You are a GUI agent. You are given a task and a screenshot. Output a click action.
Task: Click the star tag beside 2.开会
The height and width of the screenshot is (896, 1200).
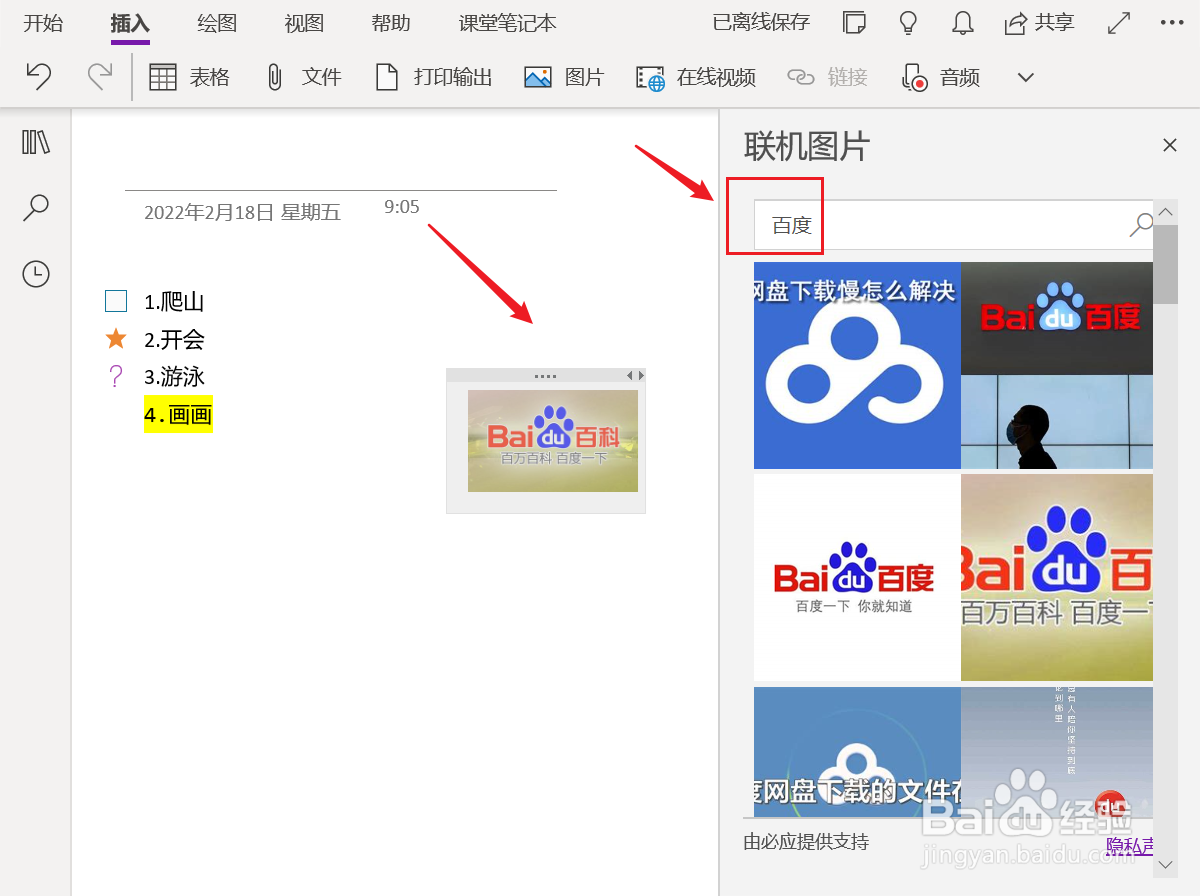coord(116,339)
